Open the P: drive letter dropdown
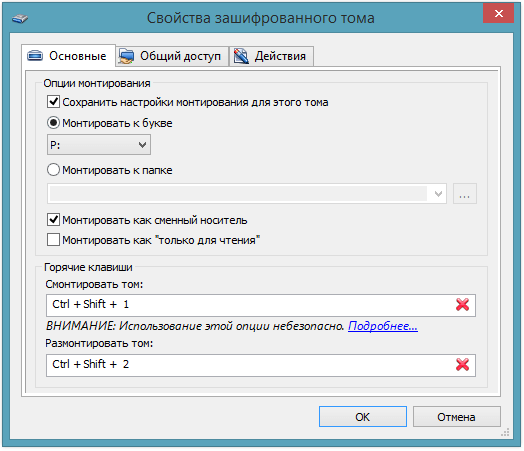 click(99, 145)
